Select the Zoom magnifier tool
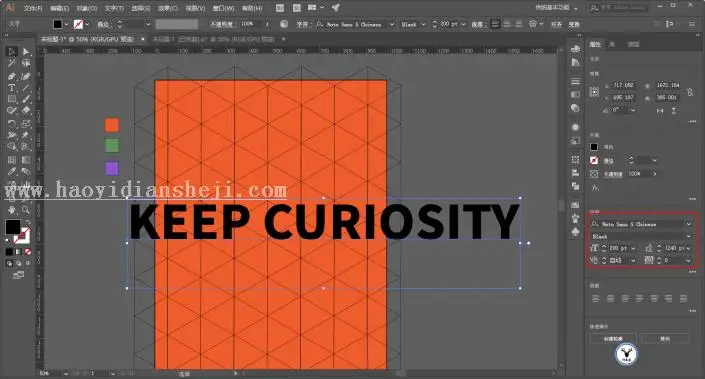Screen dimensions: 705x379 point(26,210)
